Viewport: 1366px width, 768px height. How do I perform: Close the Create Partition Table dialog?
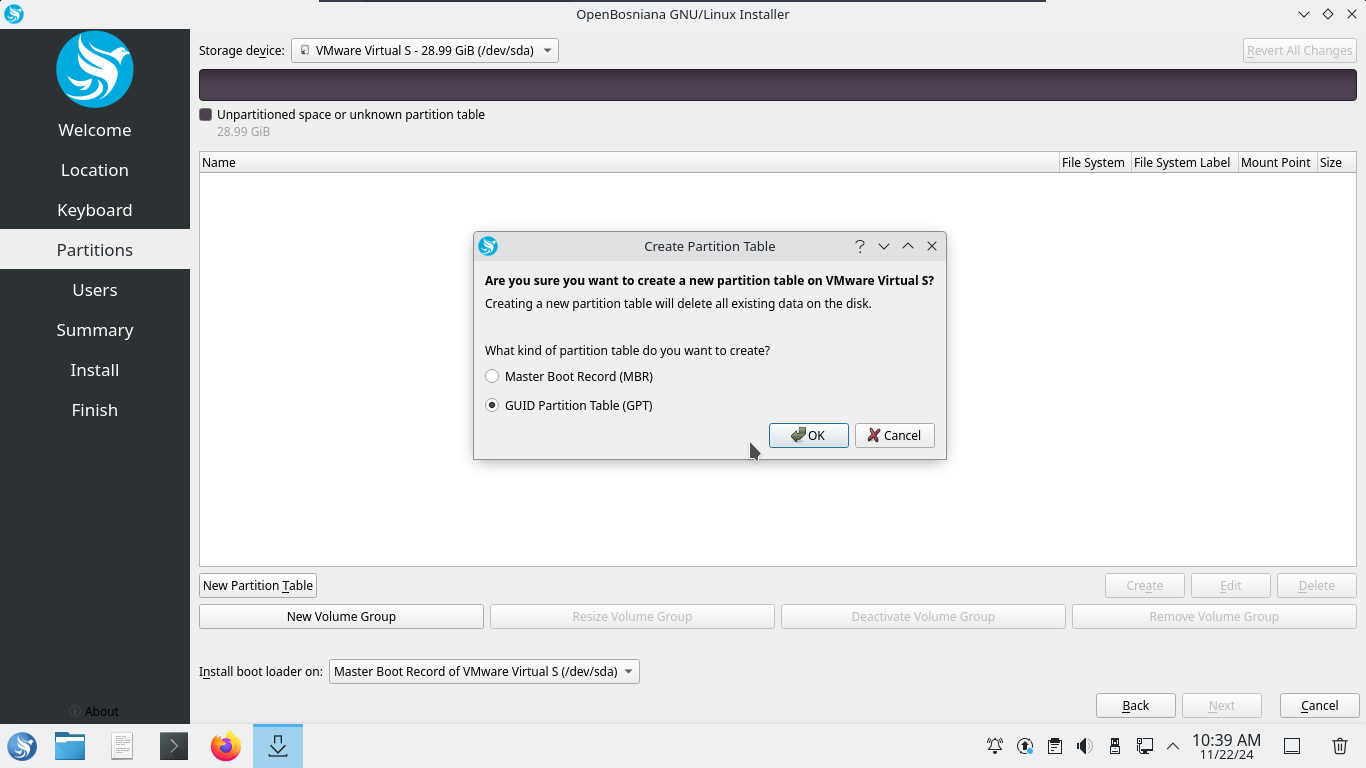click(x=932, y=246)
